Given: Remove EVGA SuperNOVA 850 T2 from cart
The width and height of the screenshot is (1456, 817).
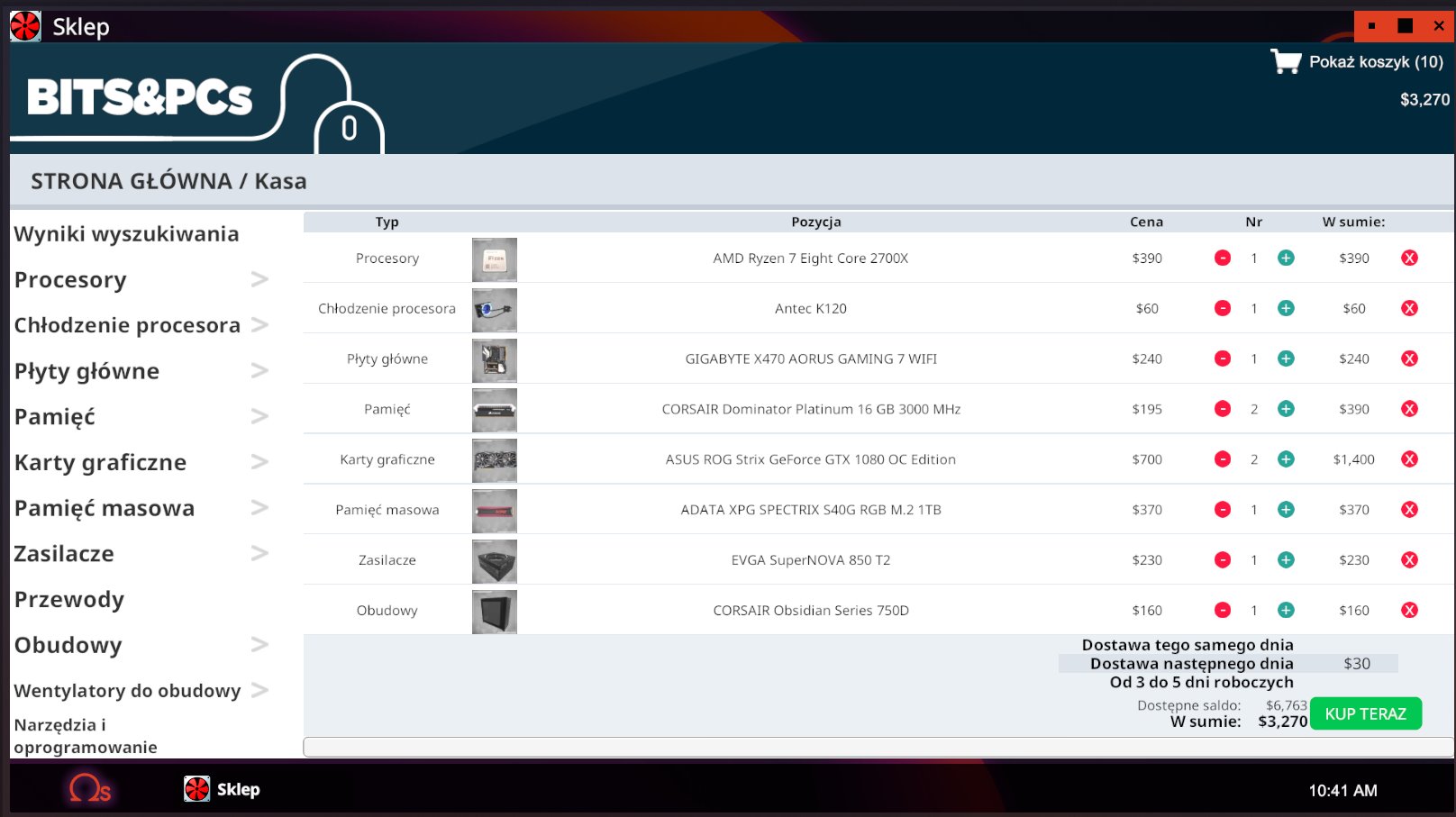Looking at the screenshot, I should 1410,561.
